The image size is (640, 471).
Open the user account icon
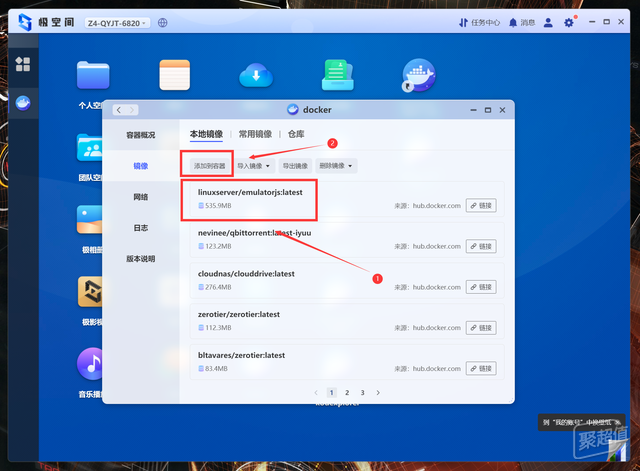548,22
